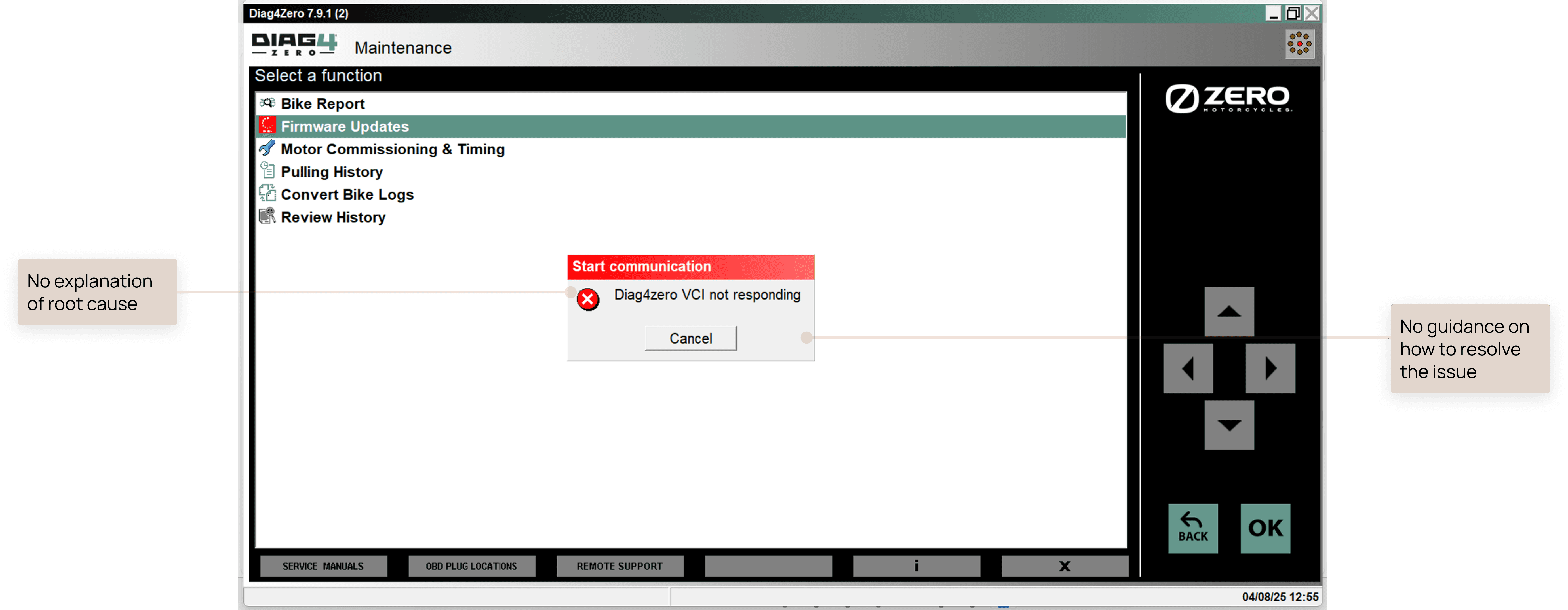The height and width of the screenshot is (610, 1568).
Task: Click the Bike Report motorcycle icon
Action: point(267,103)
